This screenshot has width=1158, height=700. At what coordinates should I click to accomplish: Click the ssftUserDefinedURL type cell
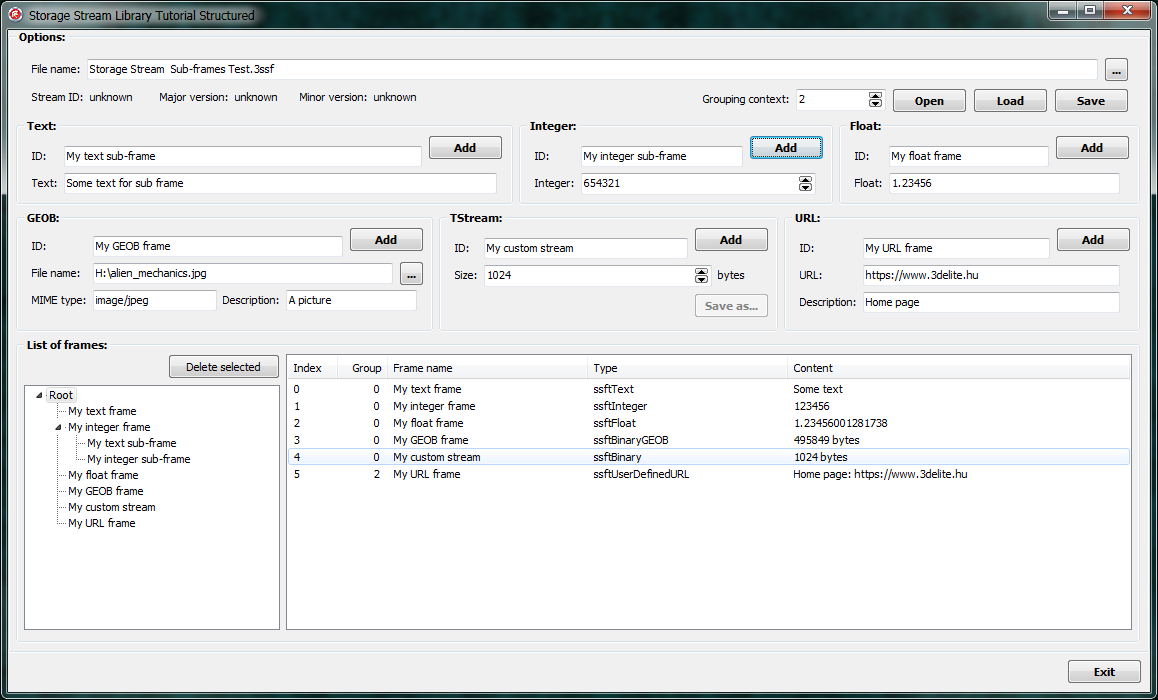[641, 474]
